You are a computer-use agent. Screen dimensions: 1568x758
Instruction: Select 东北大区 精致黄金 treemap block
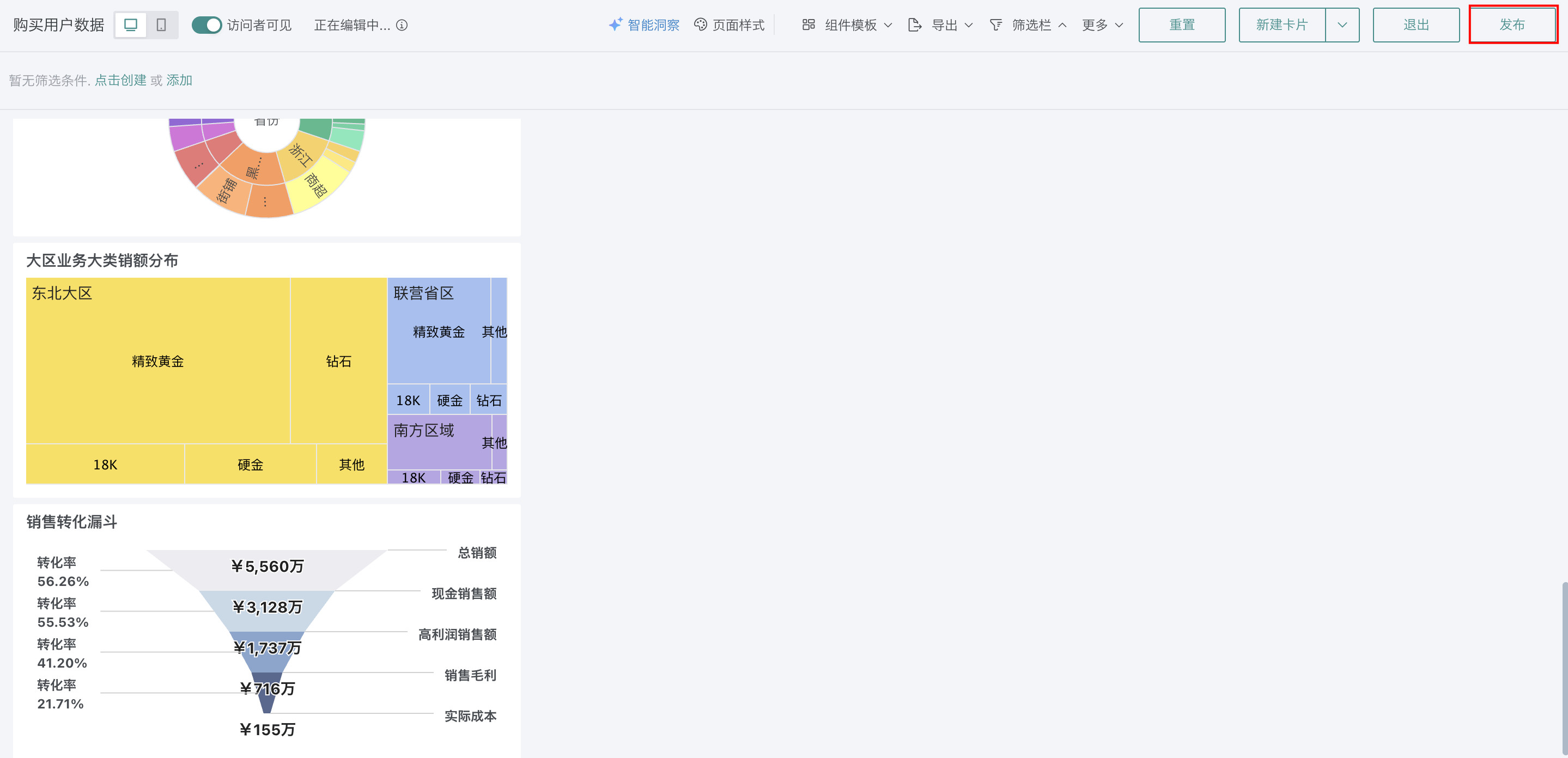(157, 360)
